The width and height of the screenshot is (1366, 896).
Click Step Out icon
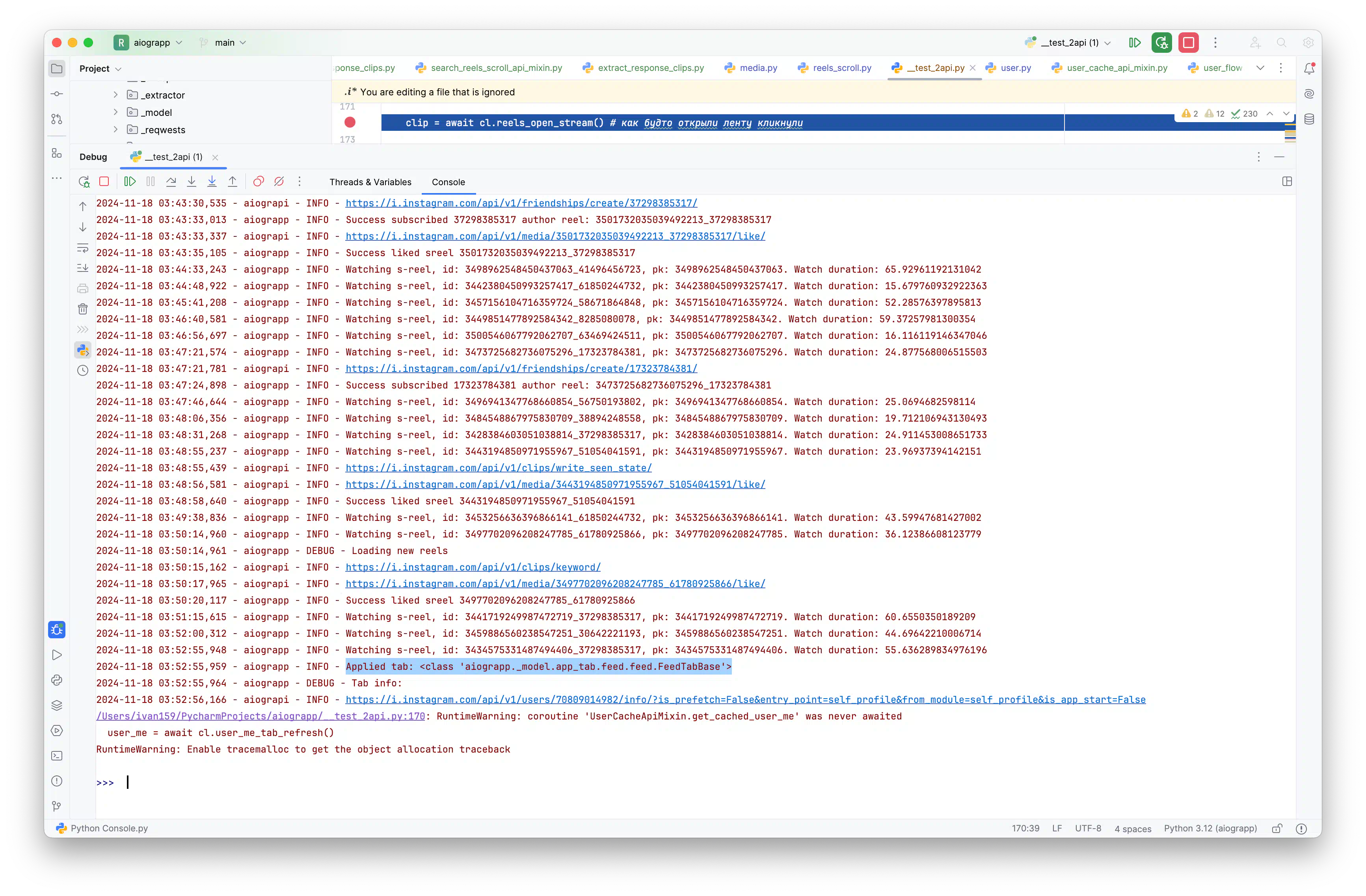pyautogui.click(x=233, y=181)
